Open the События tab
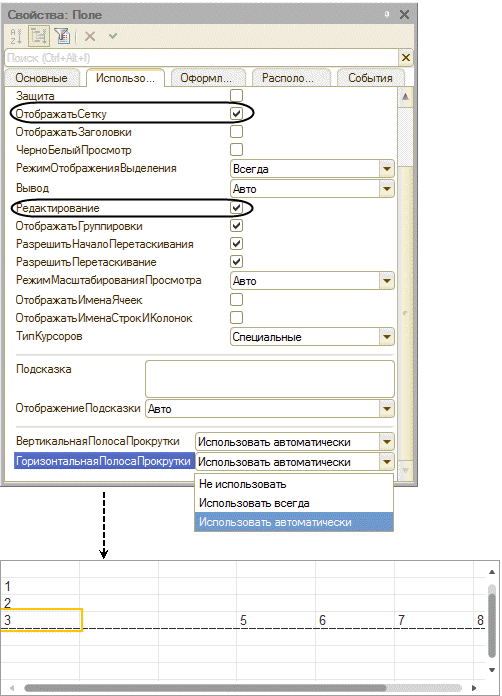 [370, 78]
